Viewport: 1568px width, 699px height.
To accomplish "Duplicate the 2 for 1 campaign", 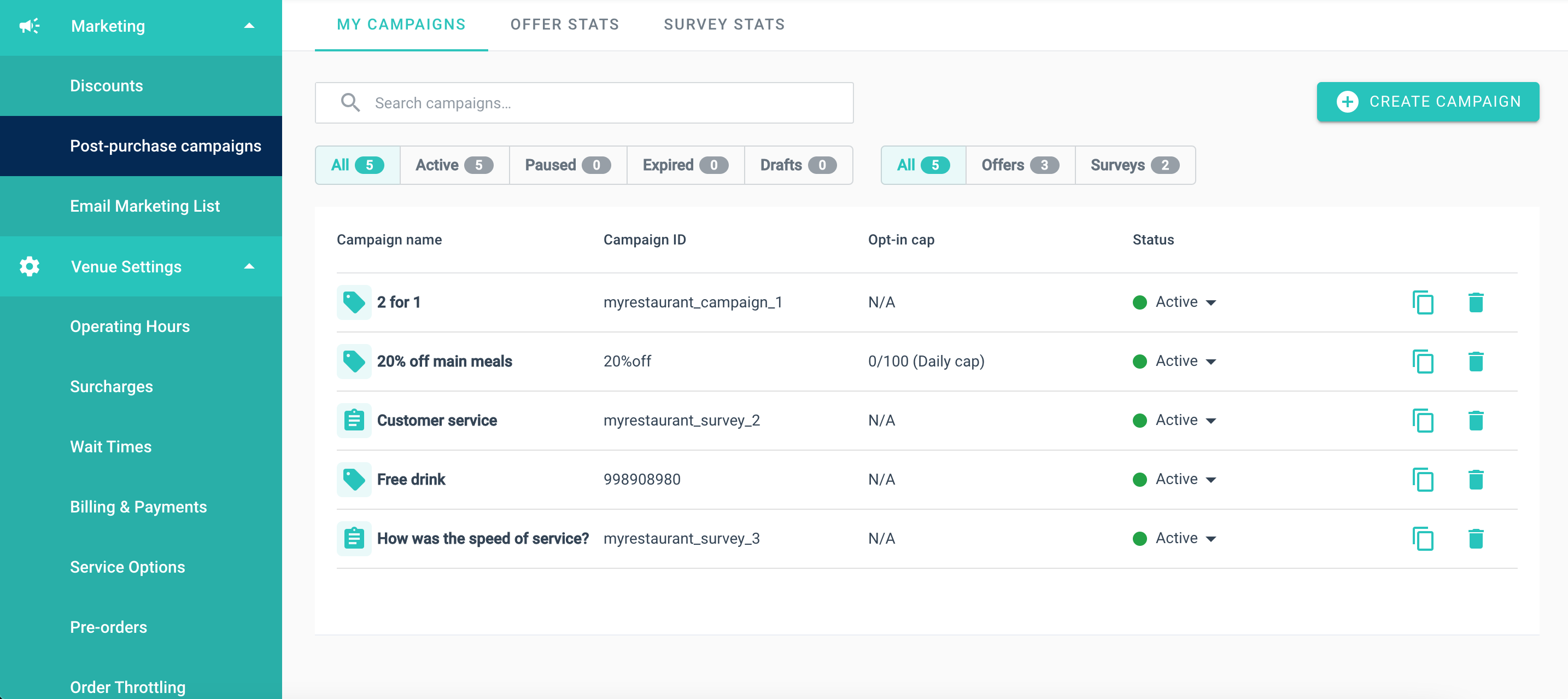I will (1423, 302).
